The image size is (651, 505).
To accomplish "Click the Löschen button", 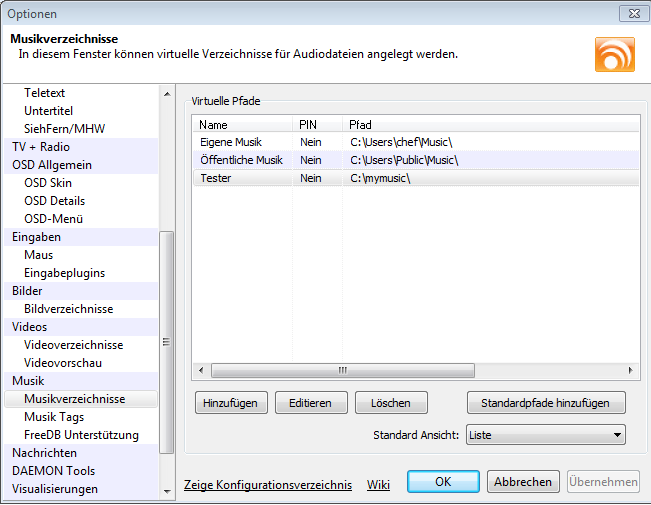I will click(x=390, y=403).
